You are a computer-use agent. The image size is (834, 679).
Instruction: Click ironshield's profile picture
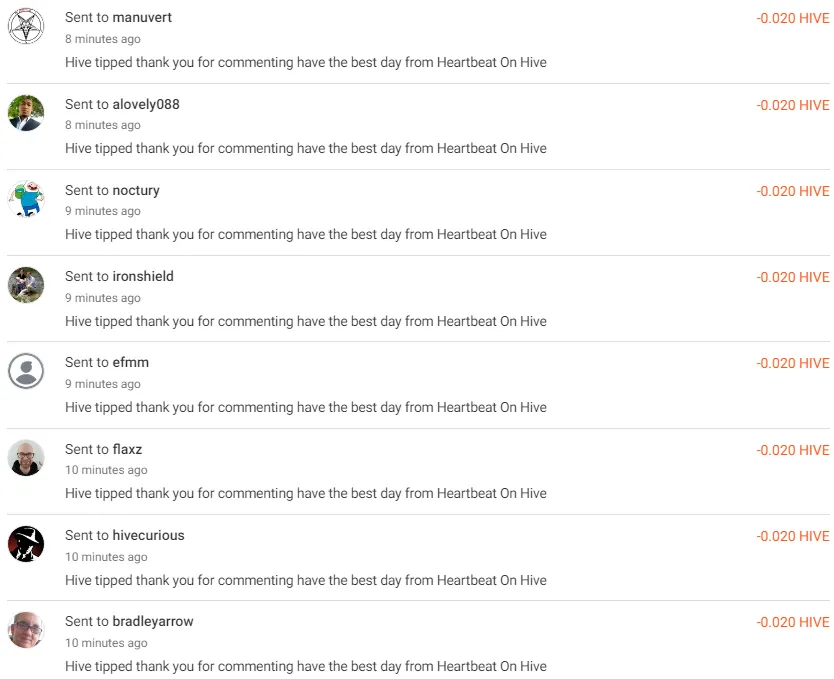click(x=26, y=285)
